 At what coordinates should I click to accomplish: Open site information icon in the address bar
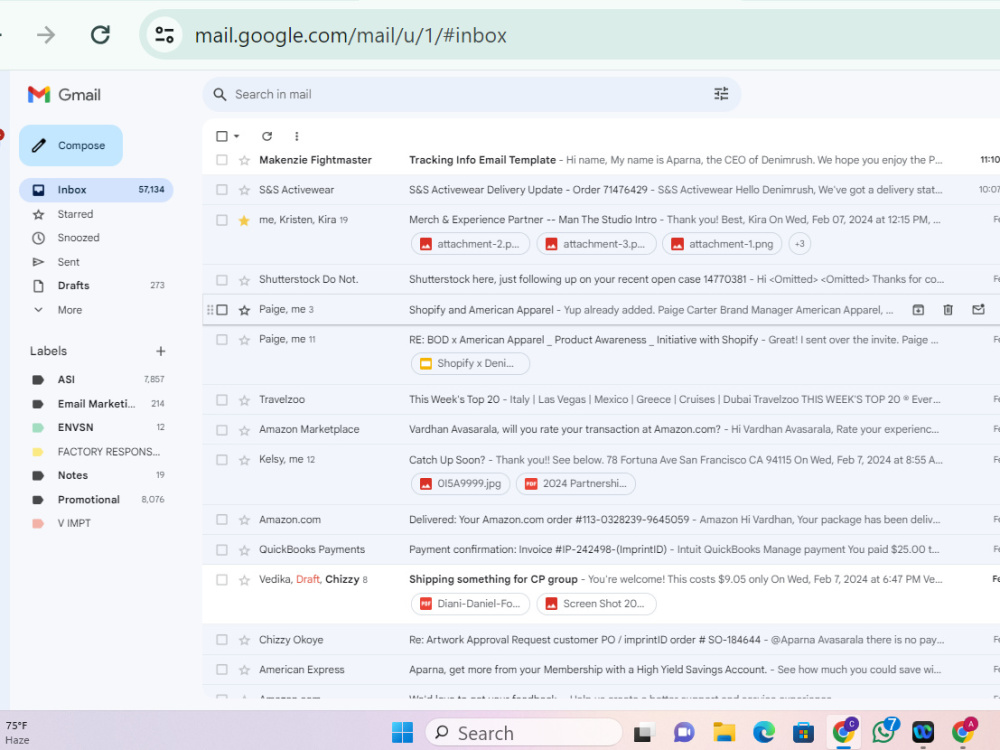(165, 34)
